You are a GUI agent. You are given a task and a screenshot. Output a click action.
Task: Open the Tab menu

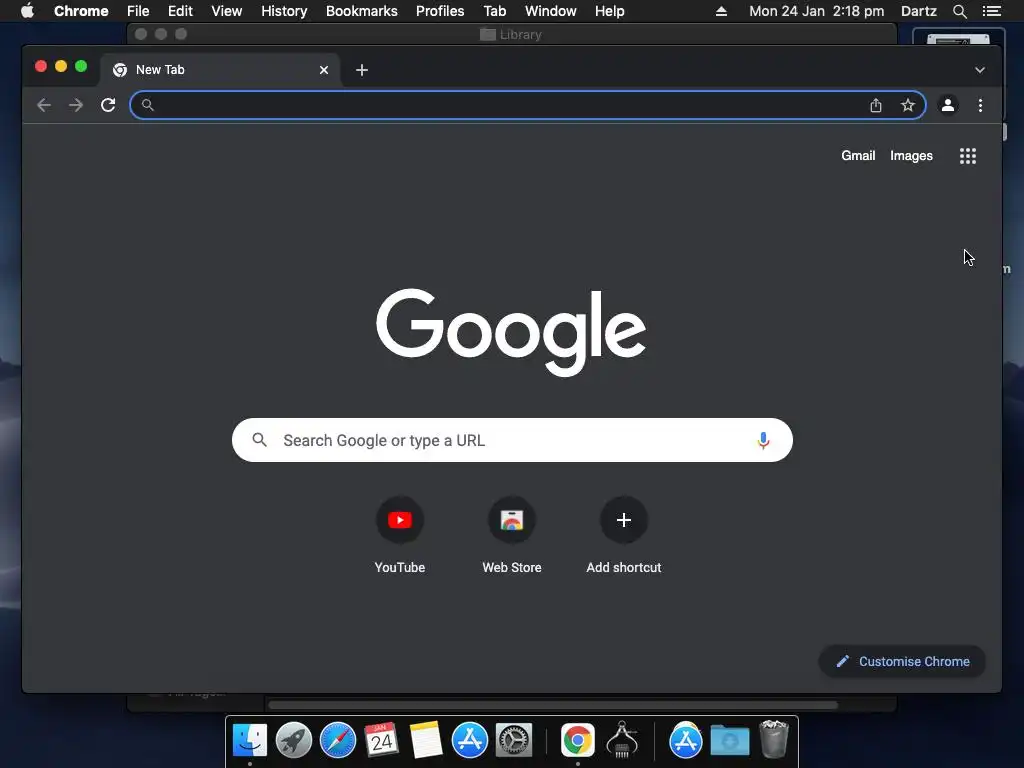click(x=494, y=11)
